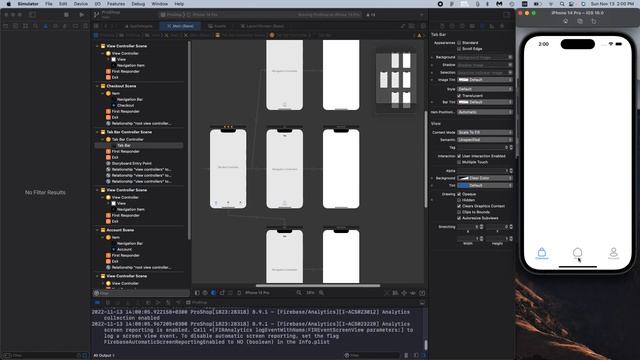
Task: Click the console filter field
Action: pos(371,356)
